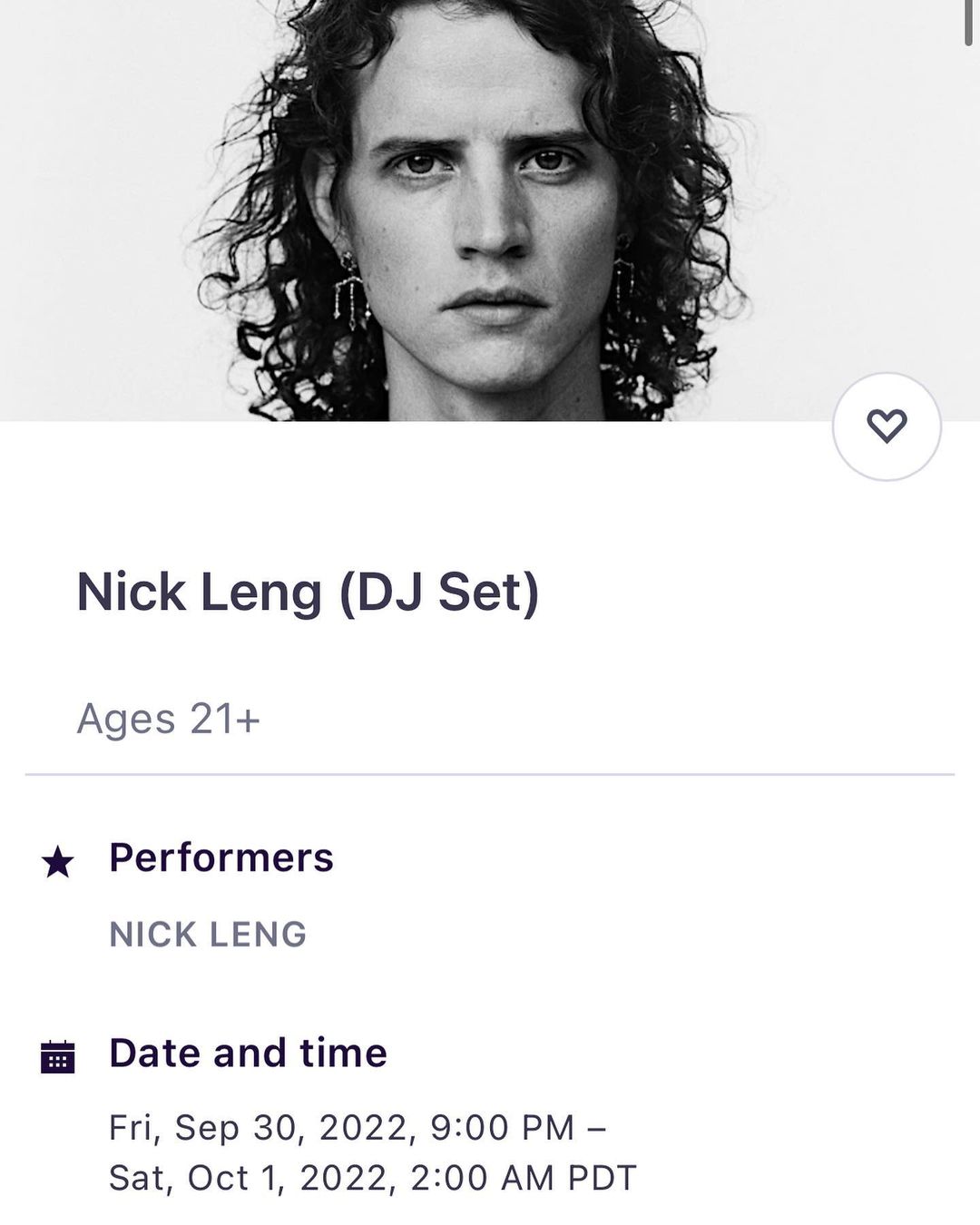Image resolution: width=980 pixels, height=1225 pixels.
Task: Click the Fri, Sep 30 start date line
Action: (358, 1128)
